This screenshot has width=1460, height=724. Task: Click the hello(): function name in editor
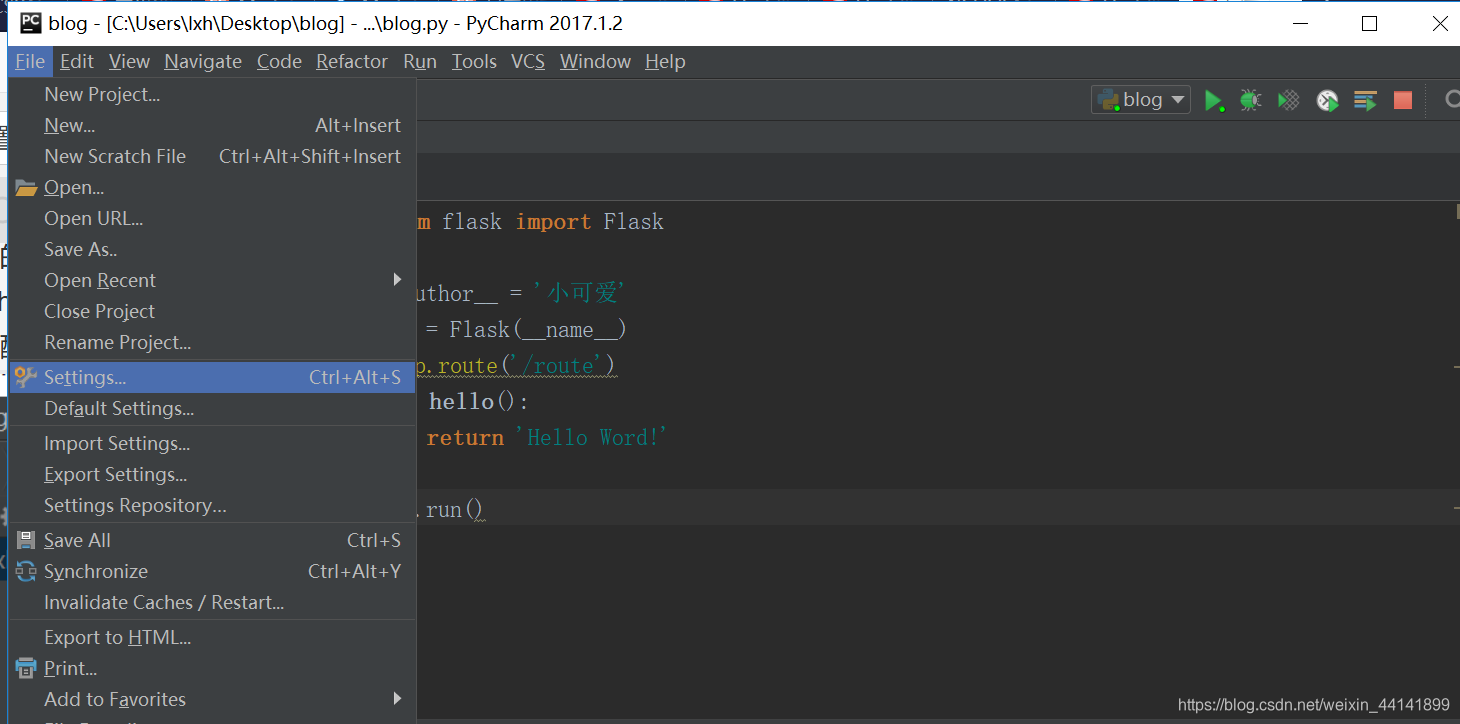(x=479, y=401)
